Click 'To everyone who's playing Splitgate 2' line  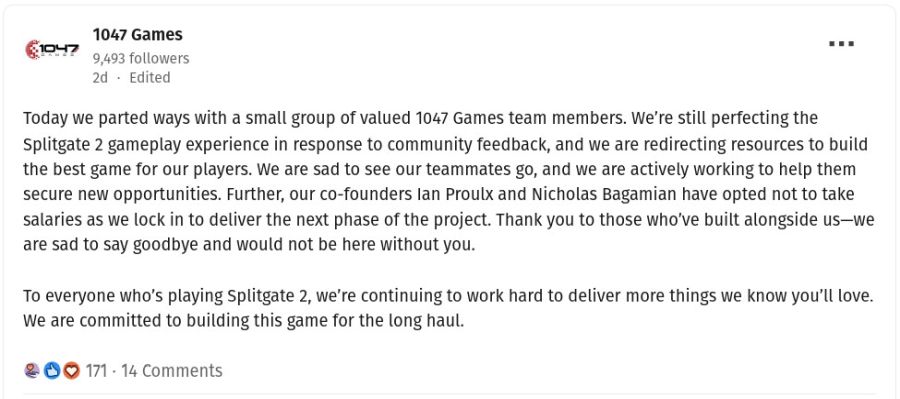pyautogui.click(x=167, y=296)
